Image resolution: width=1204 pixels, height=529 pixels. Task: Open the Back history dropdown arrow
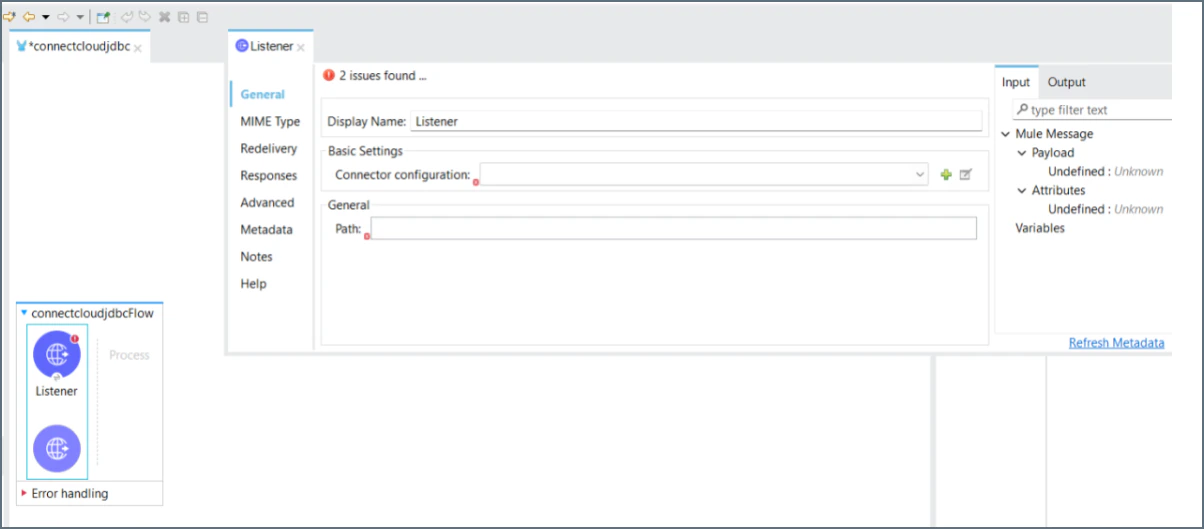46,18
